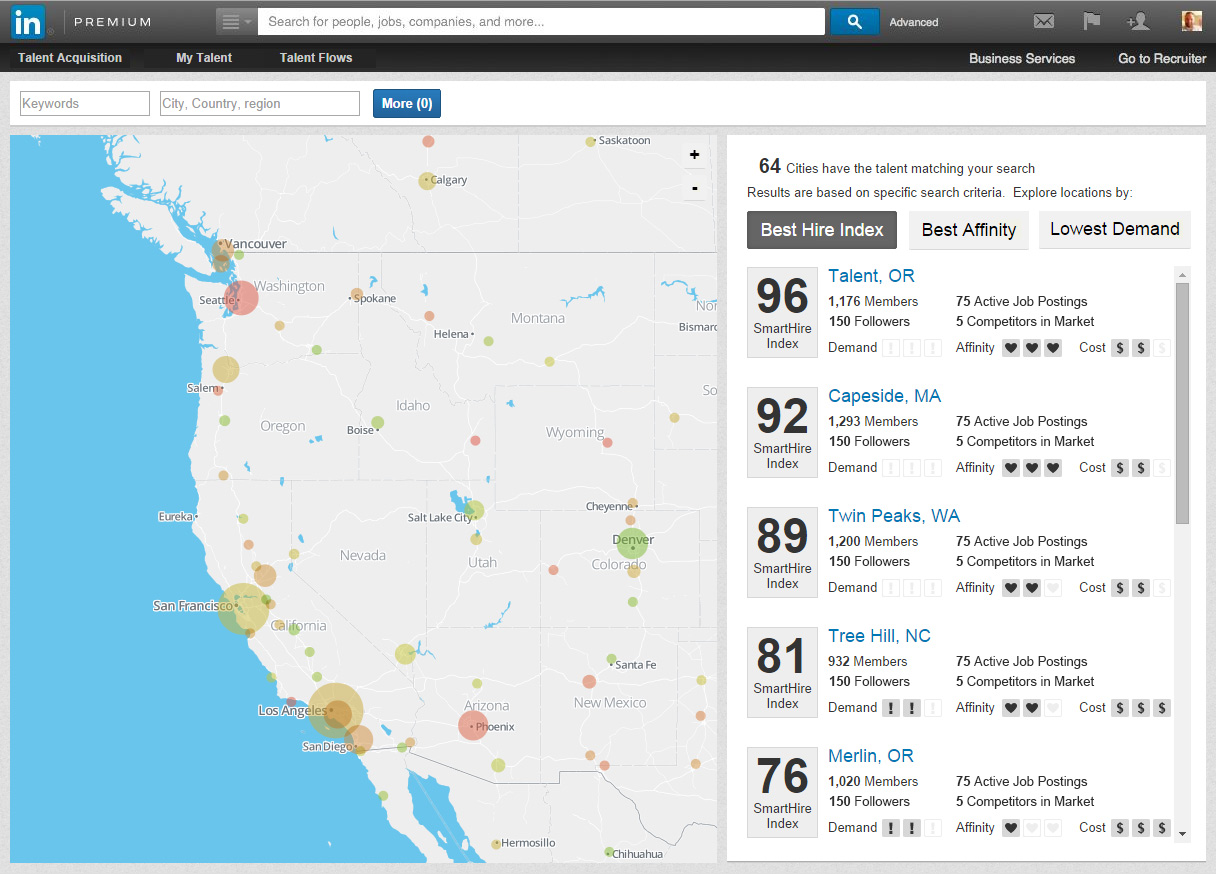The image size is (1216, 874).
Task: Open the messages envelope icon
Action: (1044, 21)
